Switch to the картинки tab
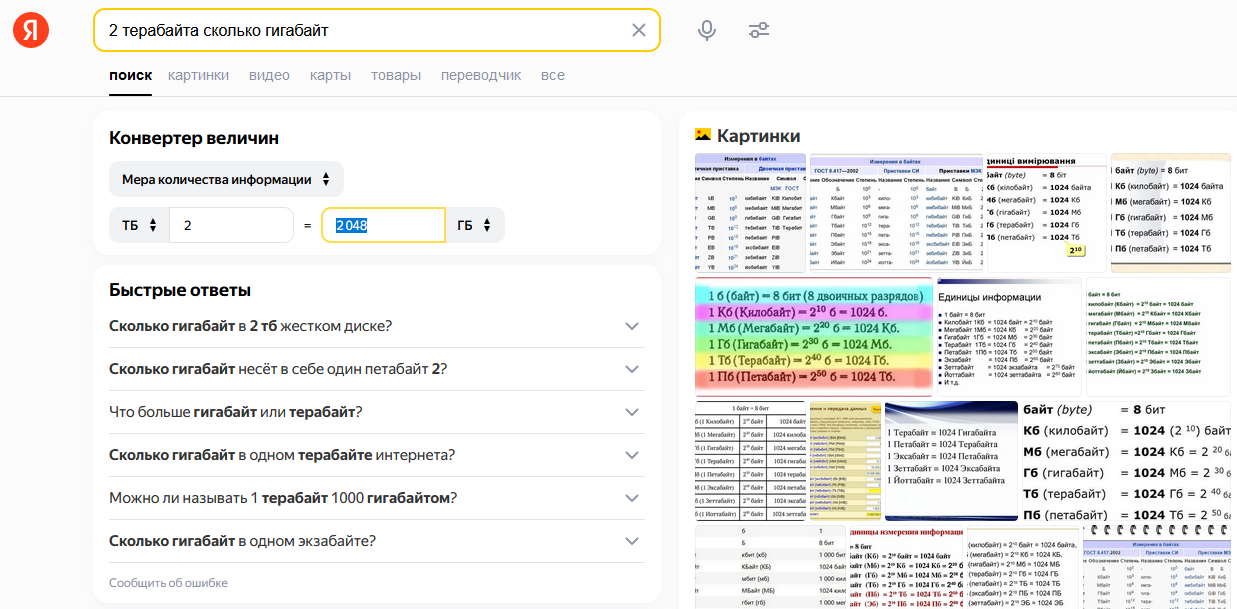The image size is (1237, 609). pyautogui.click(x=198, y=75)
